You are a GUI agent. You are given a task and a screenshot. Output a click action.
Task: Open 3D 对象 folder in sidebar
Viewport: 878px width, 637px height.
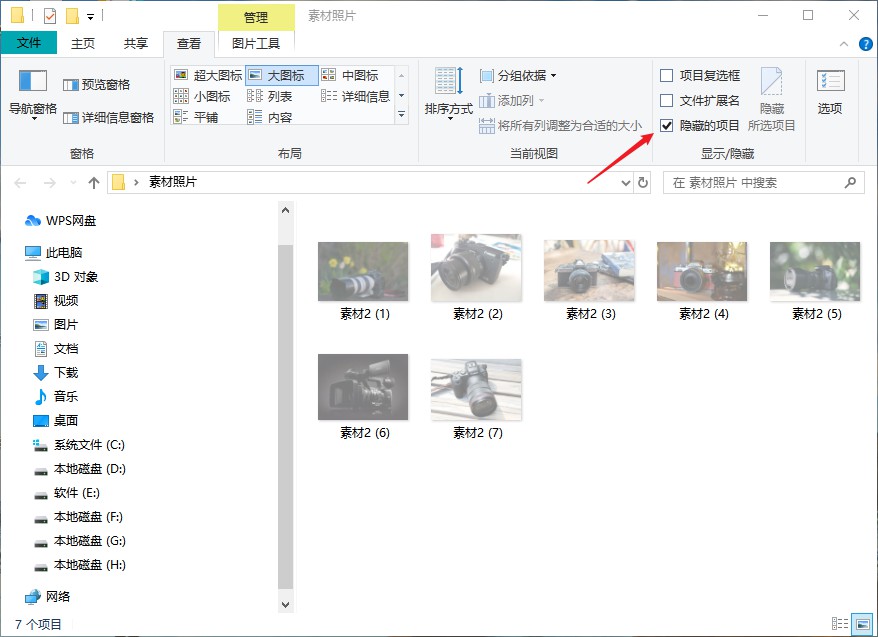point(65,277)
